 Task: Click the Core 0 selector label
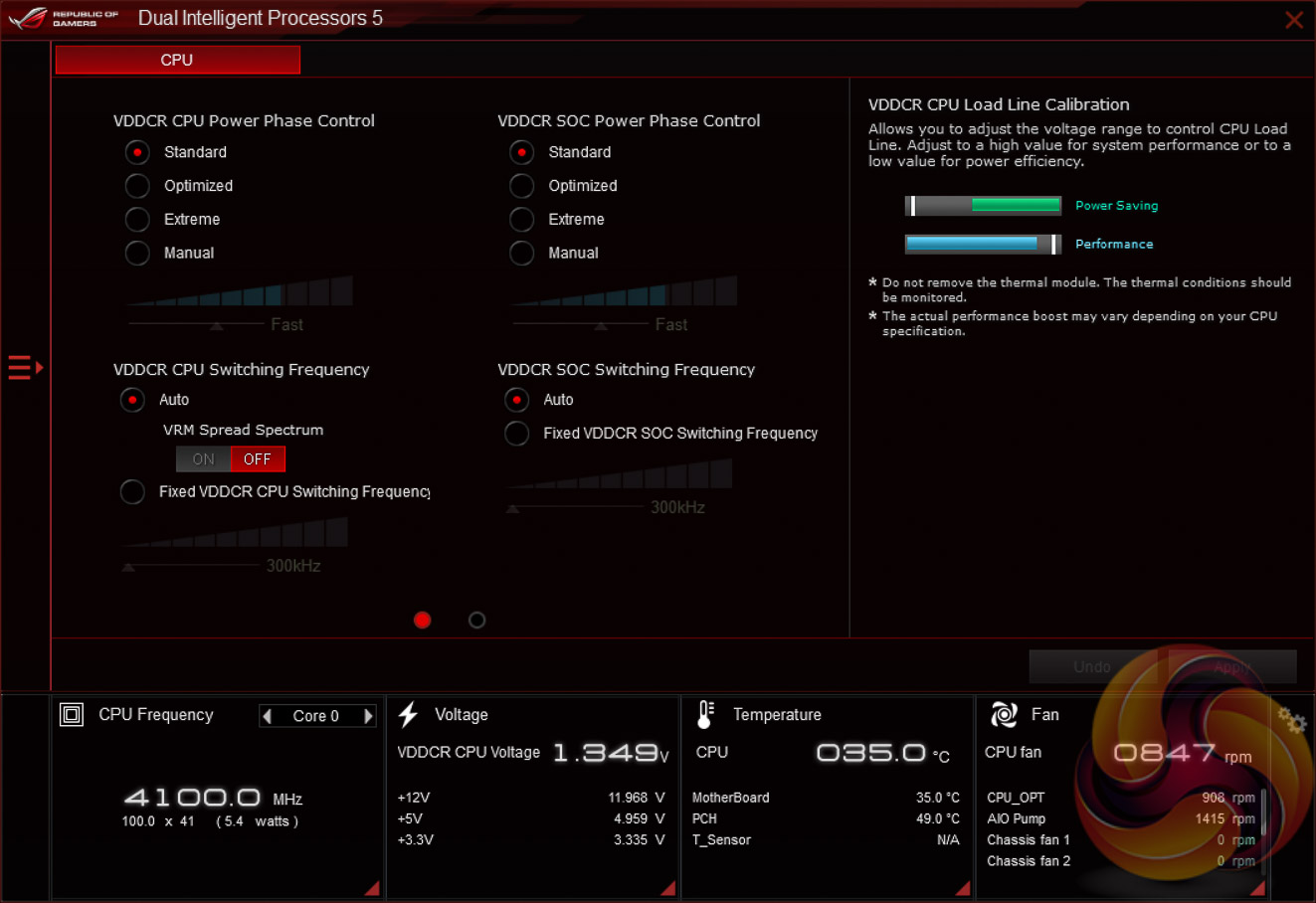pyautogui.click(x=316, y=716)
